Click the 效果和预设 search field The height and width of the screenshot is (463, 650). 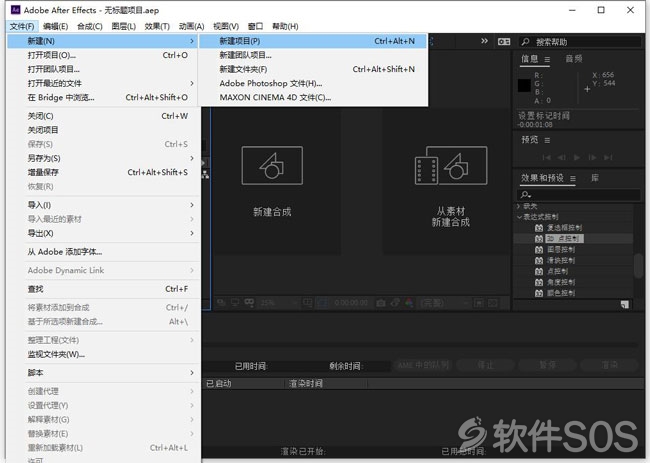click(579, 194)
